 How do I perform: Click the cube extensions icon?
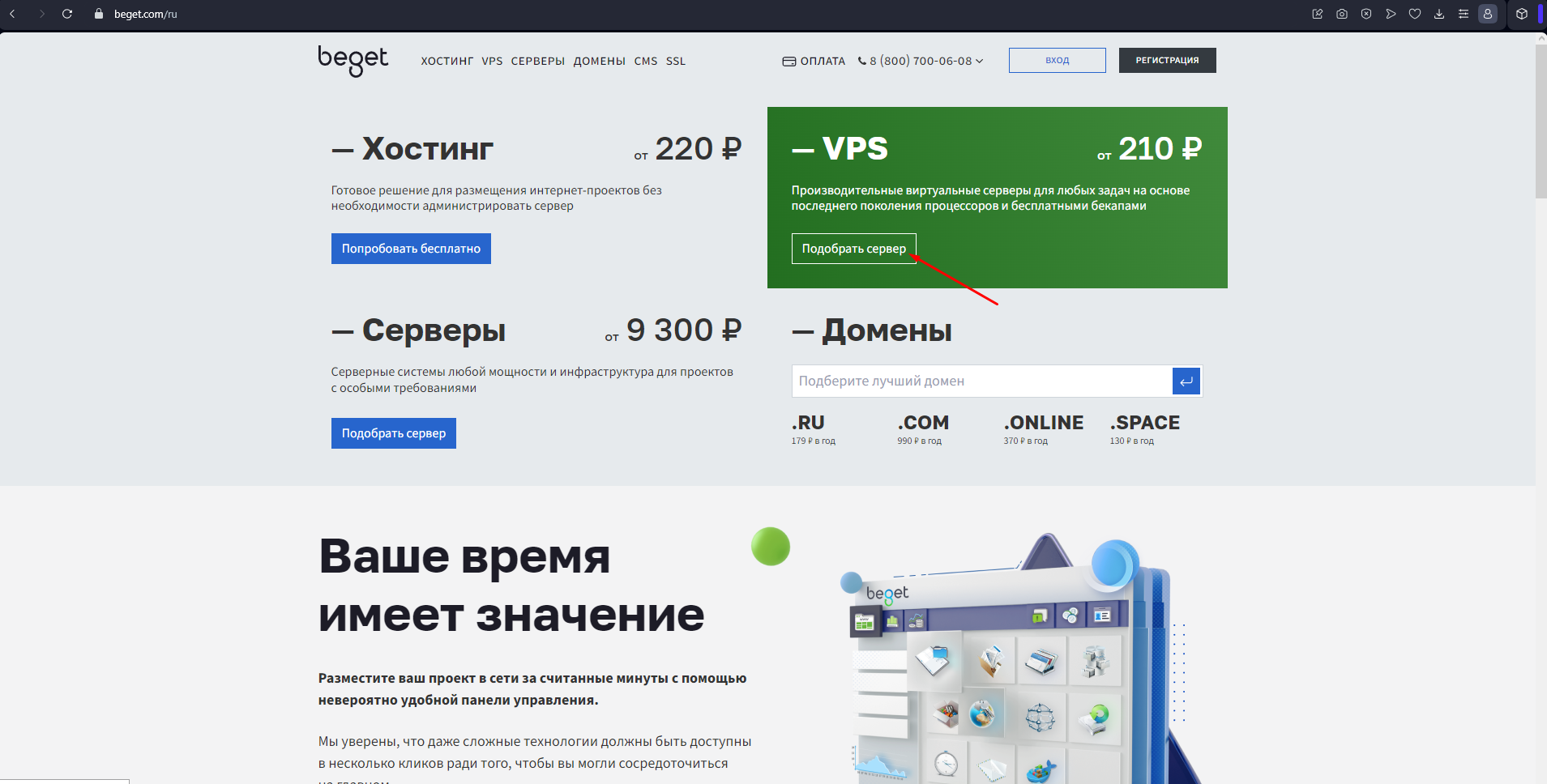point(1522,14)
